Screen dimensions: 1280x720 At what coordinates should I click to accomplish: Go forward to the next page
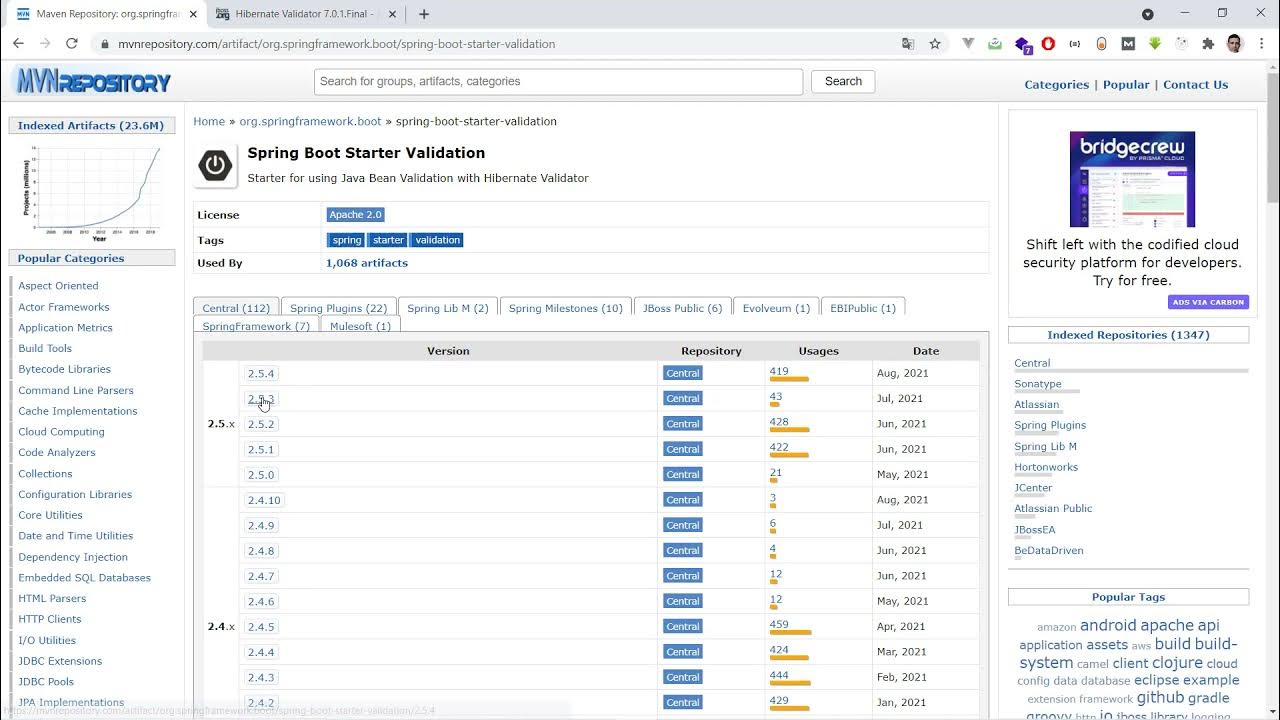tap(45, 44)
